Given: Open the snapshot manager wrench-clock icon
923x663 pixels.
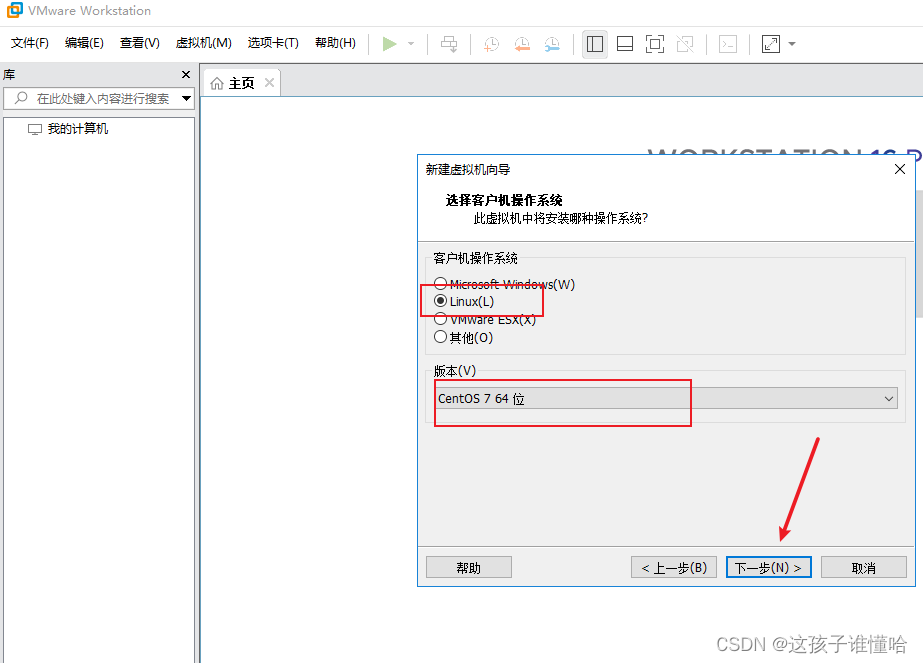Looking at the screenshot, I should (552, 44).
